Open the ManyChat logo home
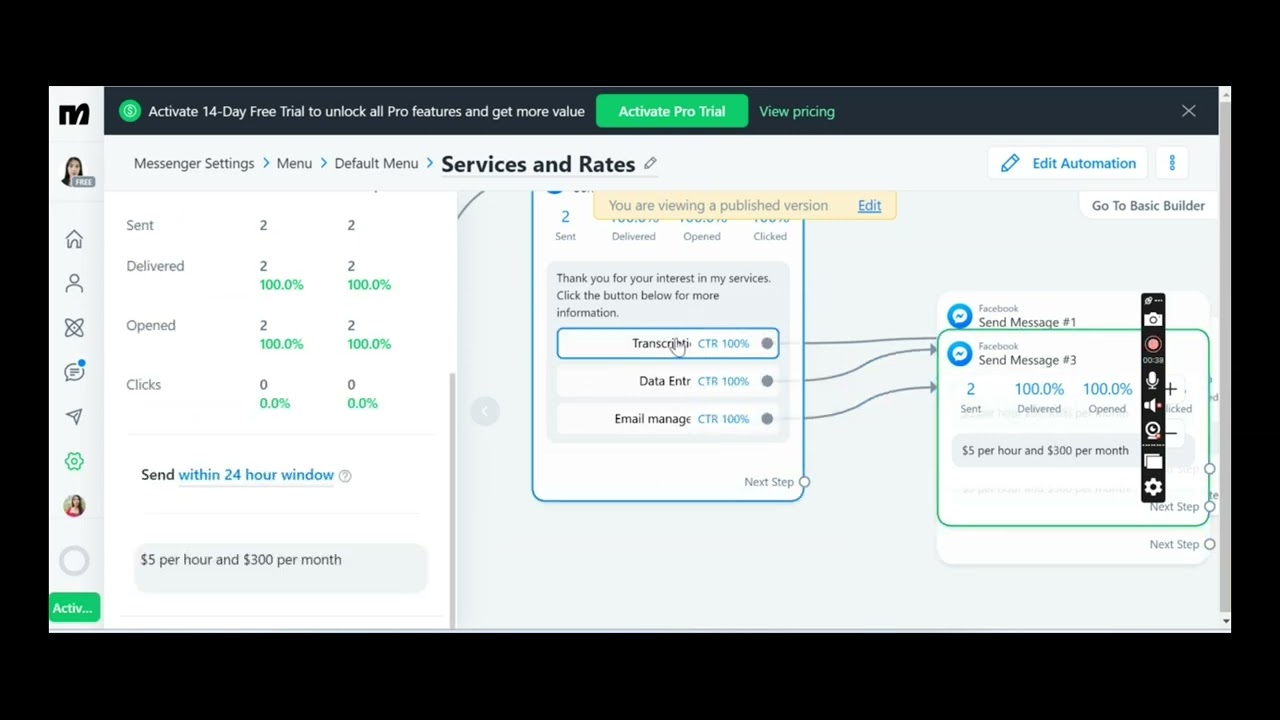The height and width of the screenshot is (720, 1280). 74,114
